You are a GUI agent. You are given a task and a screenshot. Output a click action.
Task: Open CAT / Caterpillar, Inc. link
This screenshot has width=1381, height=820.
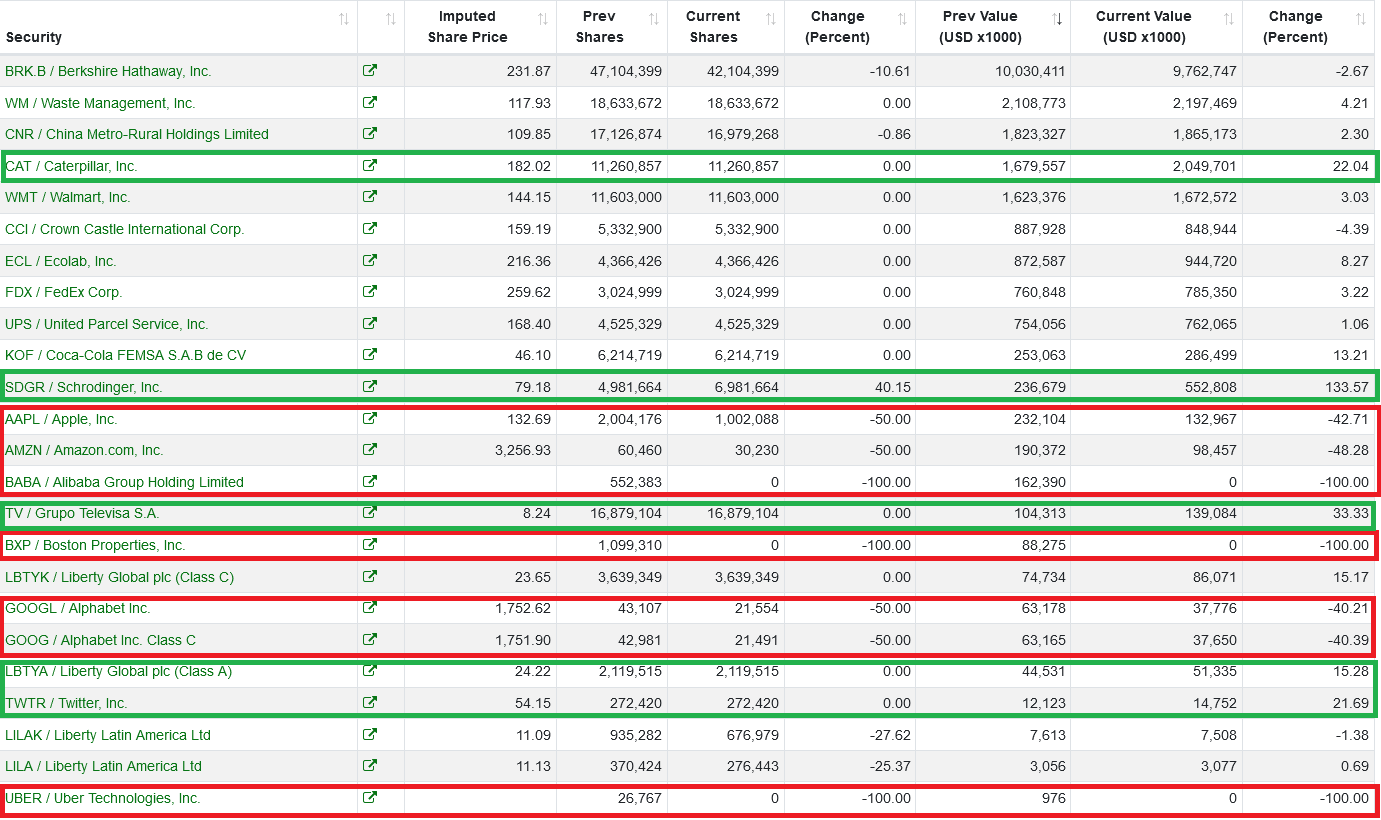pyautogui.click(x=71, y=166)
